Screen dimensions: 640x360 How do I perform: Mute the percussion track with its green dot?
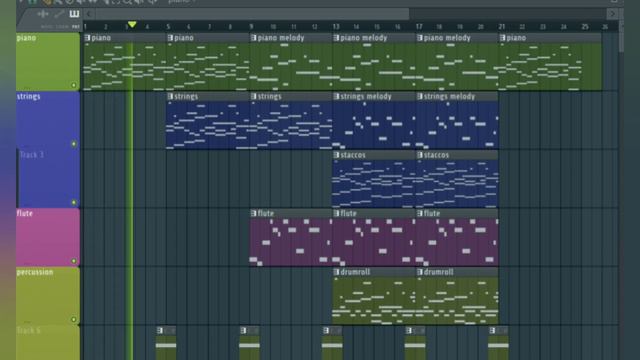(x=74, y=320)
